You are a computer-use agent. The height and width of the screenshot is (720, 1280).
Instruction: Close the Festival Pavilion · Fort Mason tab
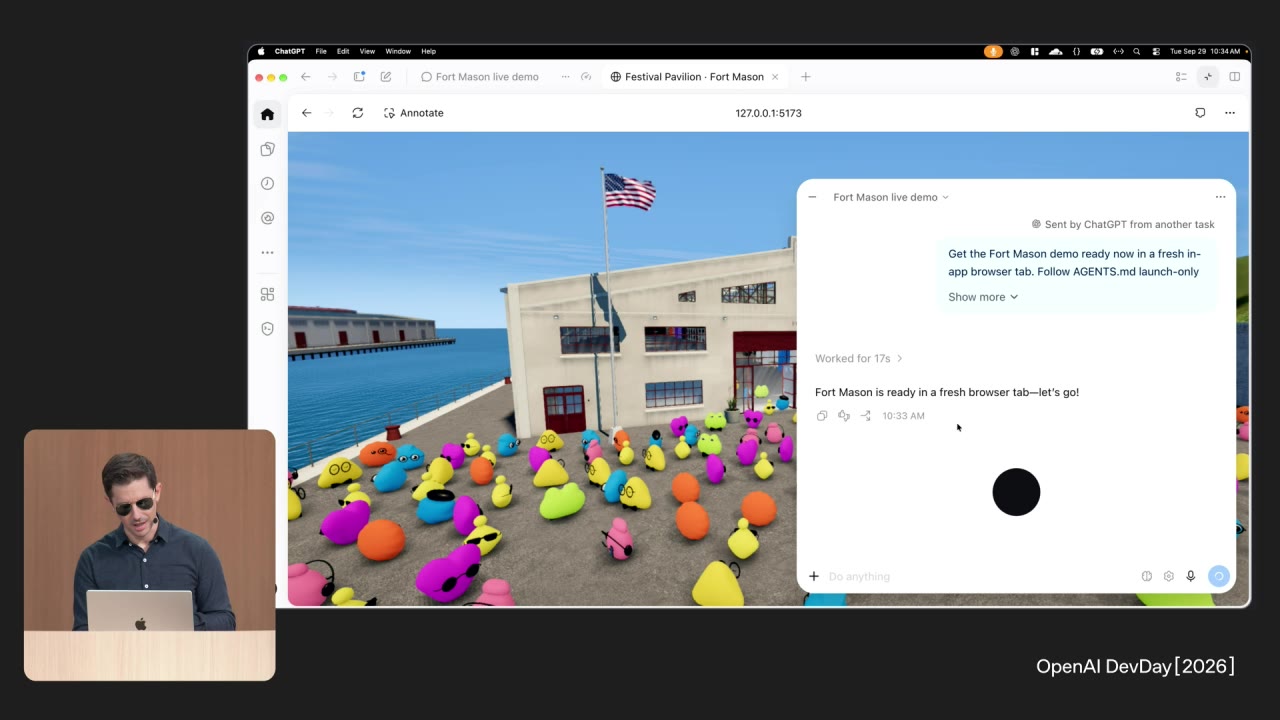(x=775, y=77)
